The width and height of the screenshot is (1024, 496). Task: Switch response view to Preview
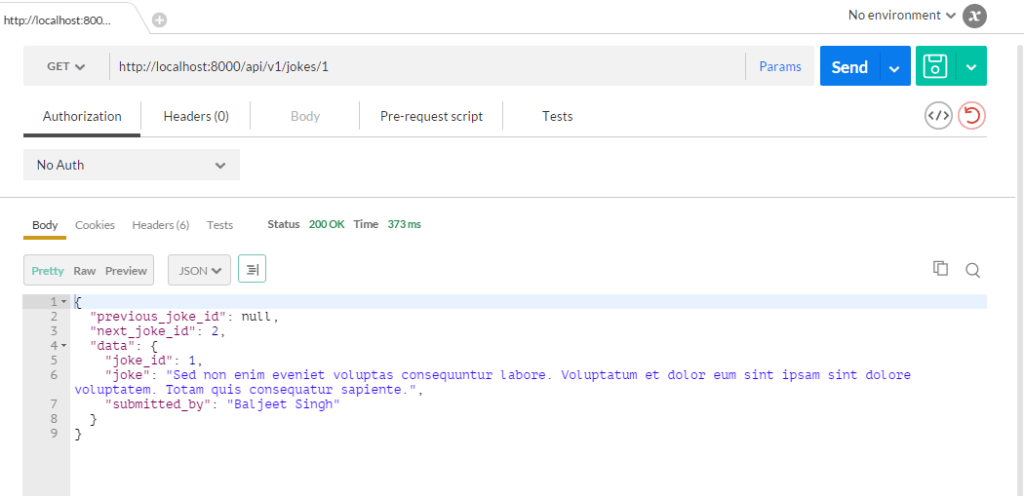click(x=126, y=271)
